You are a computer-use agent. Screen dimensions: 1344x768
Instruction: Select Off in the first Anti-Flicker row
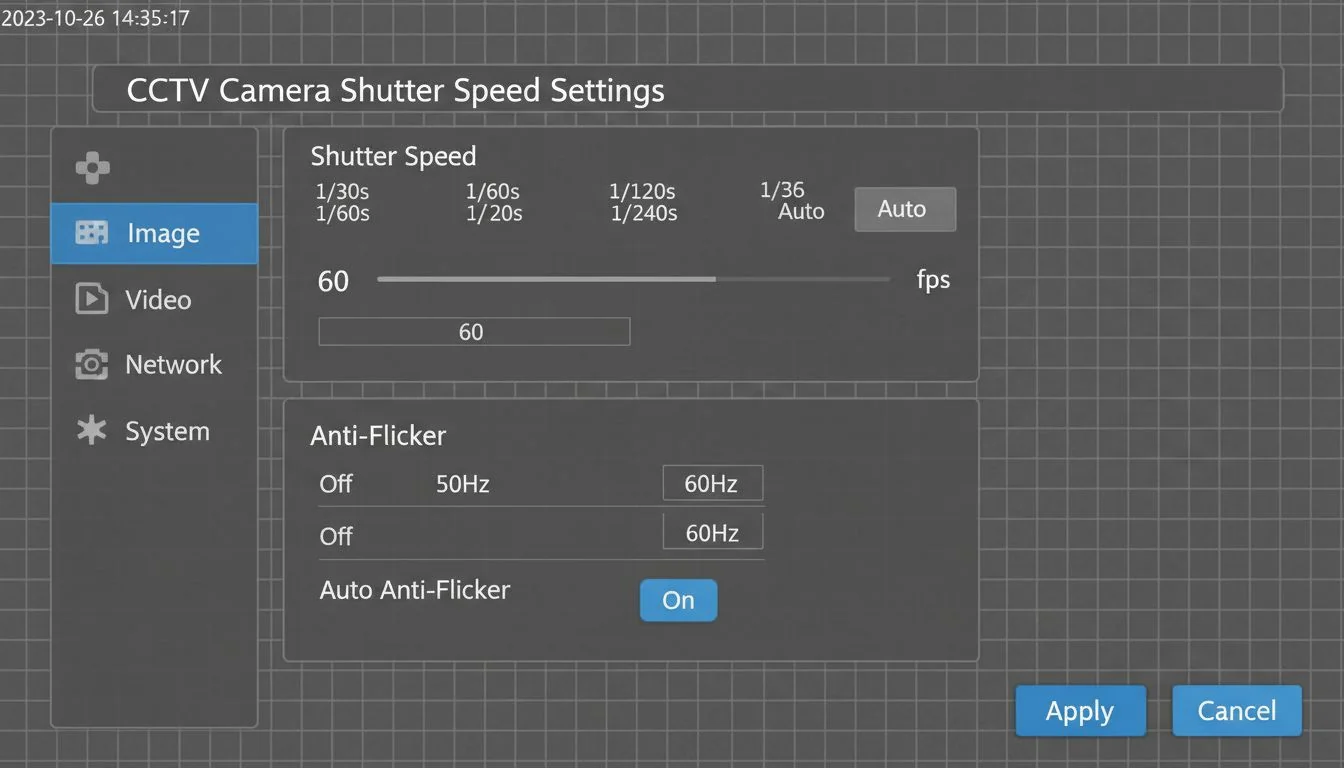point(336,484)
